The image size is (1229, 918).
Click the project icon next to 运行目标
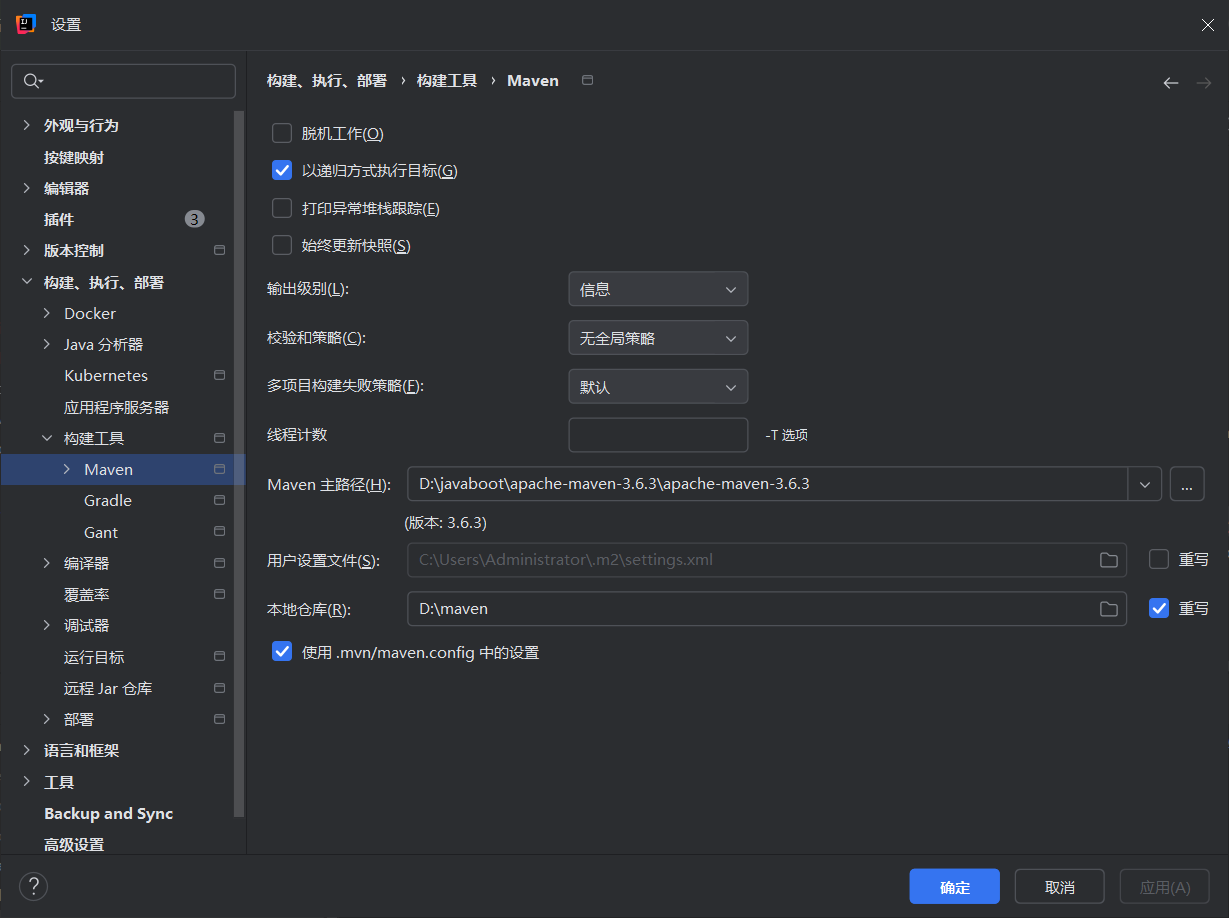tap(220, 657)
